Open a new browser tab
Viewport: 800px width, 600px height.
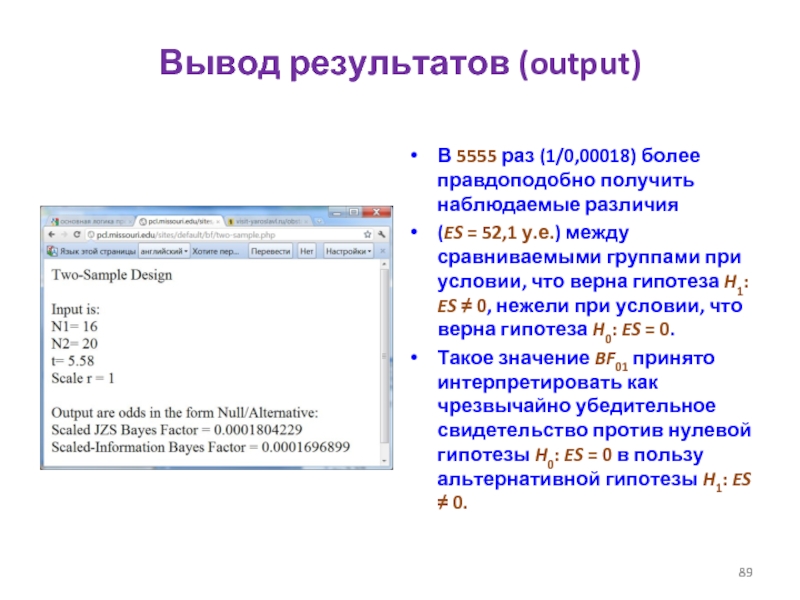coord(319,221)
